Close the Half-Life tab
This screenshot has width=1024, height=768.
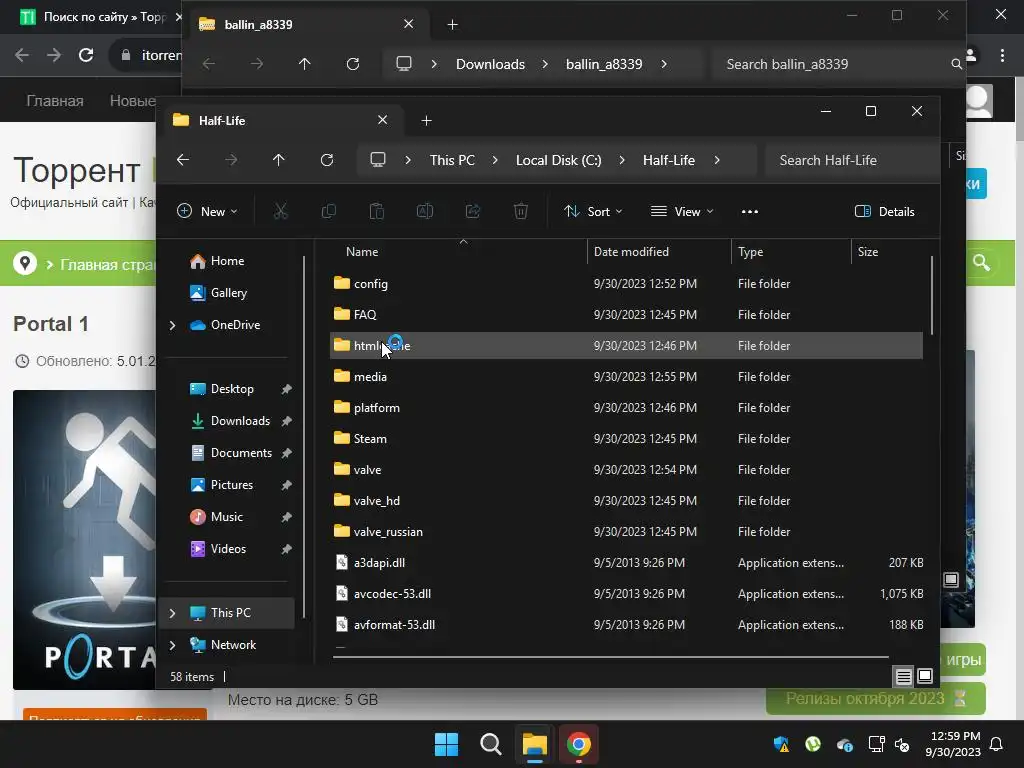click(x=383, y=120)
